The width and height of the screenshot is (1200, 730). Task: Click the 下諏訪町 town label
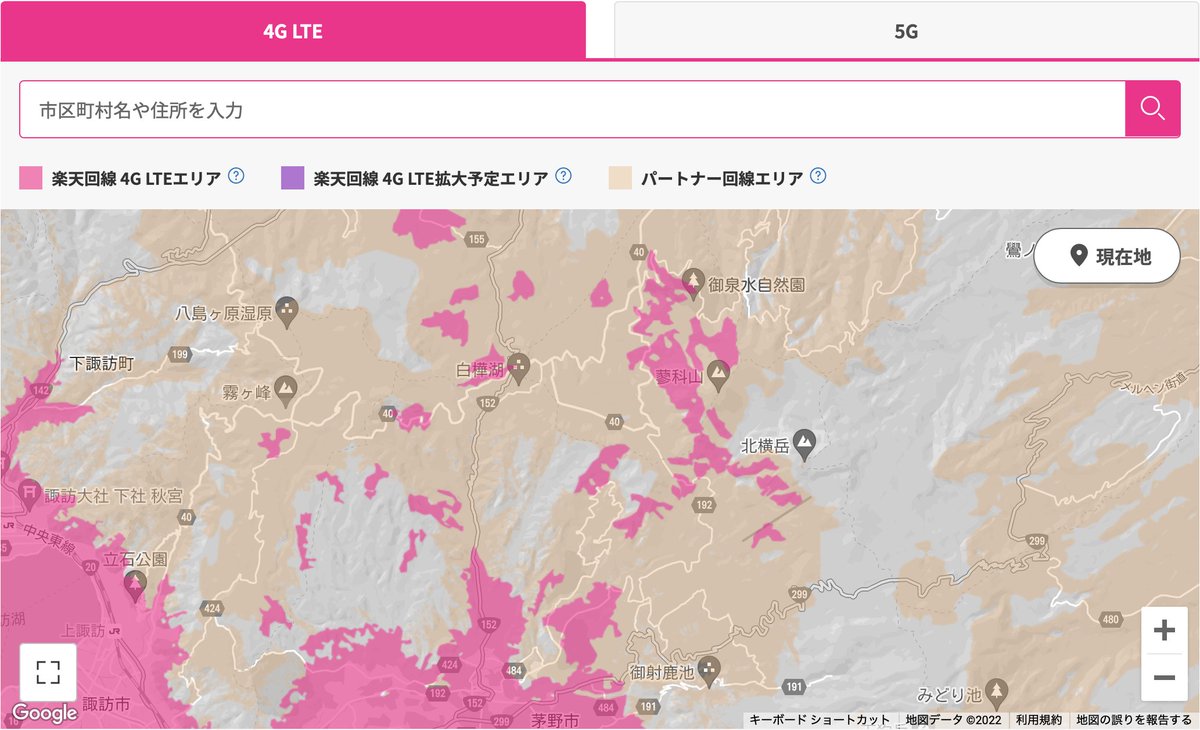point(102,366)
